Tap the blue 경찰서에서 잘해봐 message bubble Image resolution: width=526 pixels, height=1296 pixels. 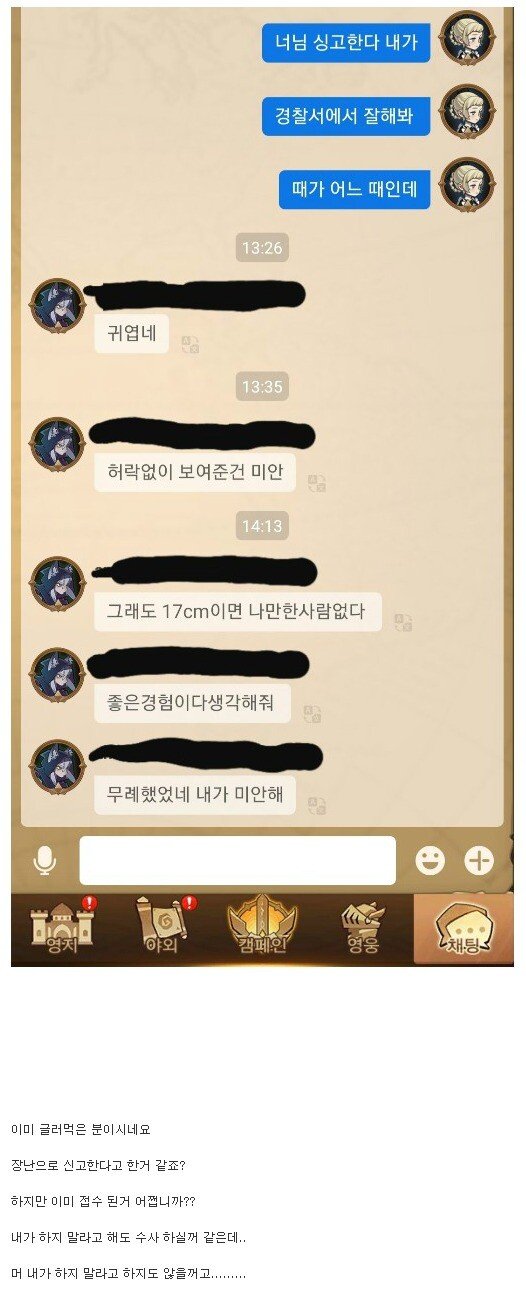click(x=346, y=116)
